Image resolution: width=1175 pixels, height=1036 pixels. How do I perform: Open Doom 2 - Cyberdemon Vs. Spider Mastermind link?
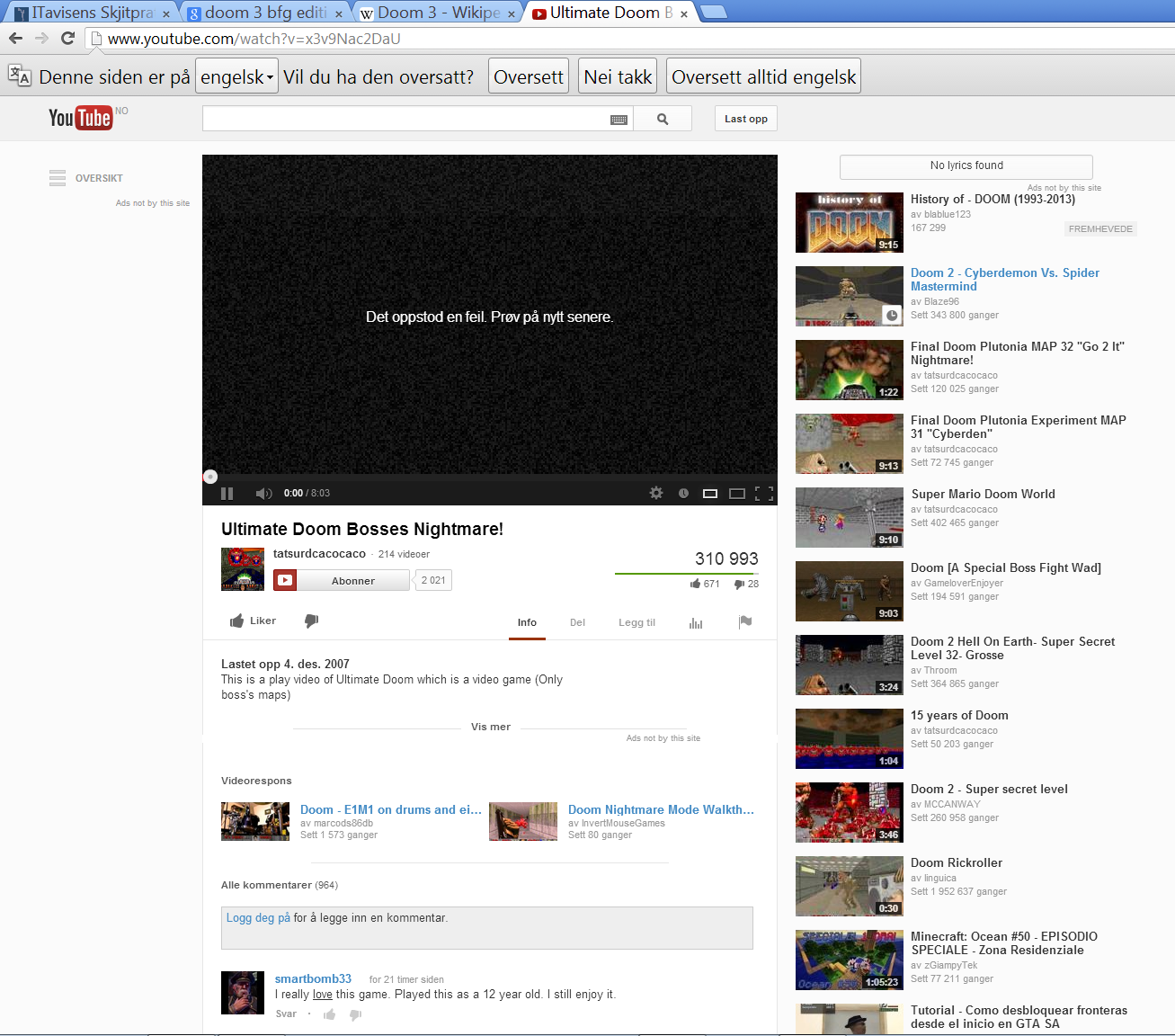pos(1005,280)
